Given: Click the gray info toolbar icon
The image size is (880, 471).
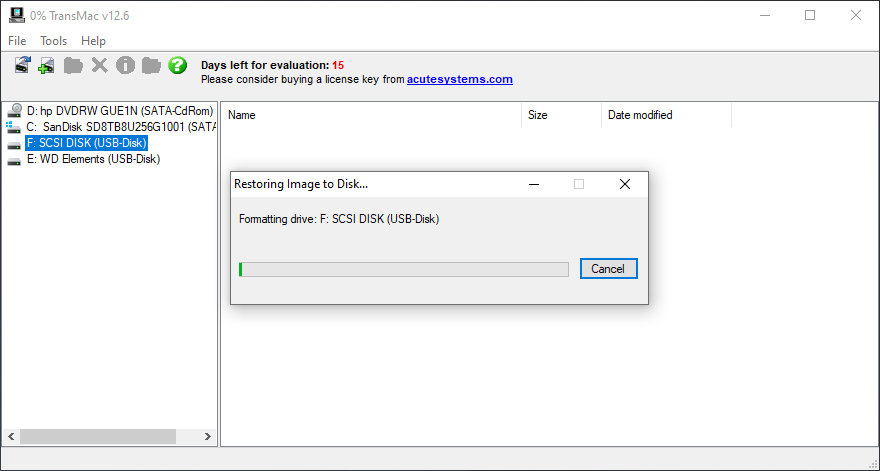Looking at the screenshot, I should click(125, 65).
